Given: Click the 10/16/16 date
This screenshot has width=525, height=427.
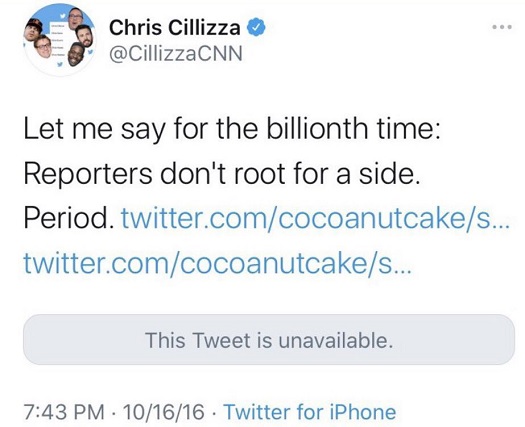Looking at the screenshot, I should [163, 412].
